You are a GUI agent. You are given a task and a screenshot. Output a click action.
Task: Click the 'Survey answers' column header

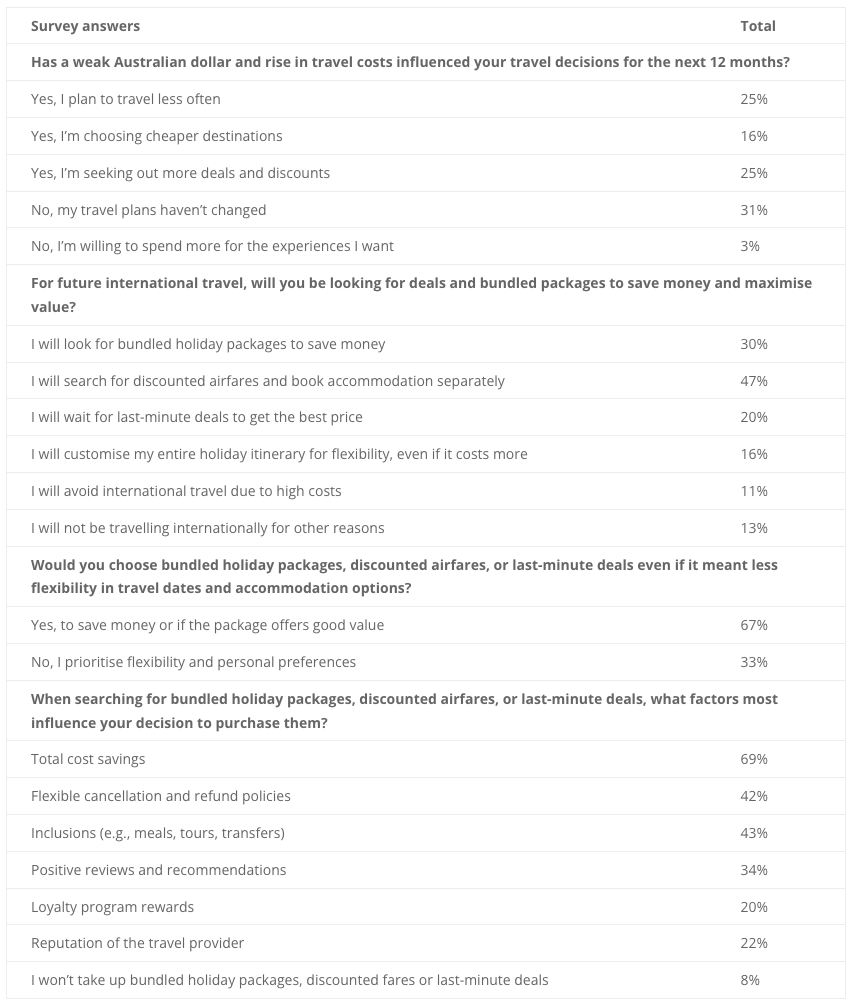click(x=85, y=26)
